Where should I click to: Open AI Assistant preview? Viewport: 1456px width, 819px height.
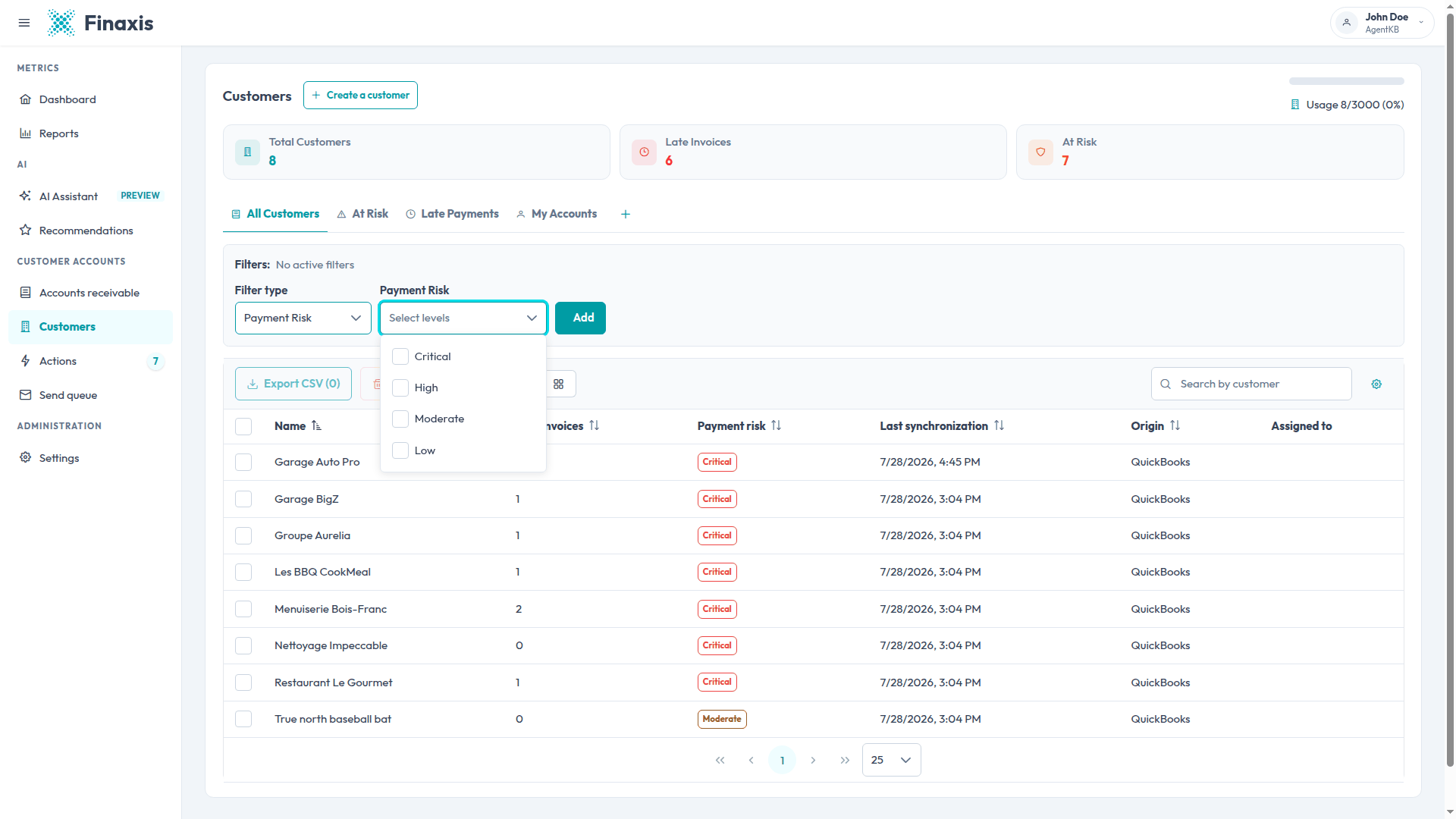click(x=90, y=196)
